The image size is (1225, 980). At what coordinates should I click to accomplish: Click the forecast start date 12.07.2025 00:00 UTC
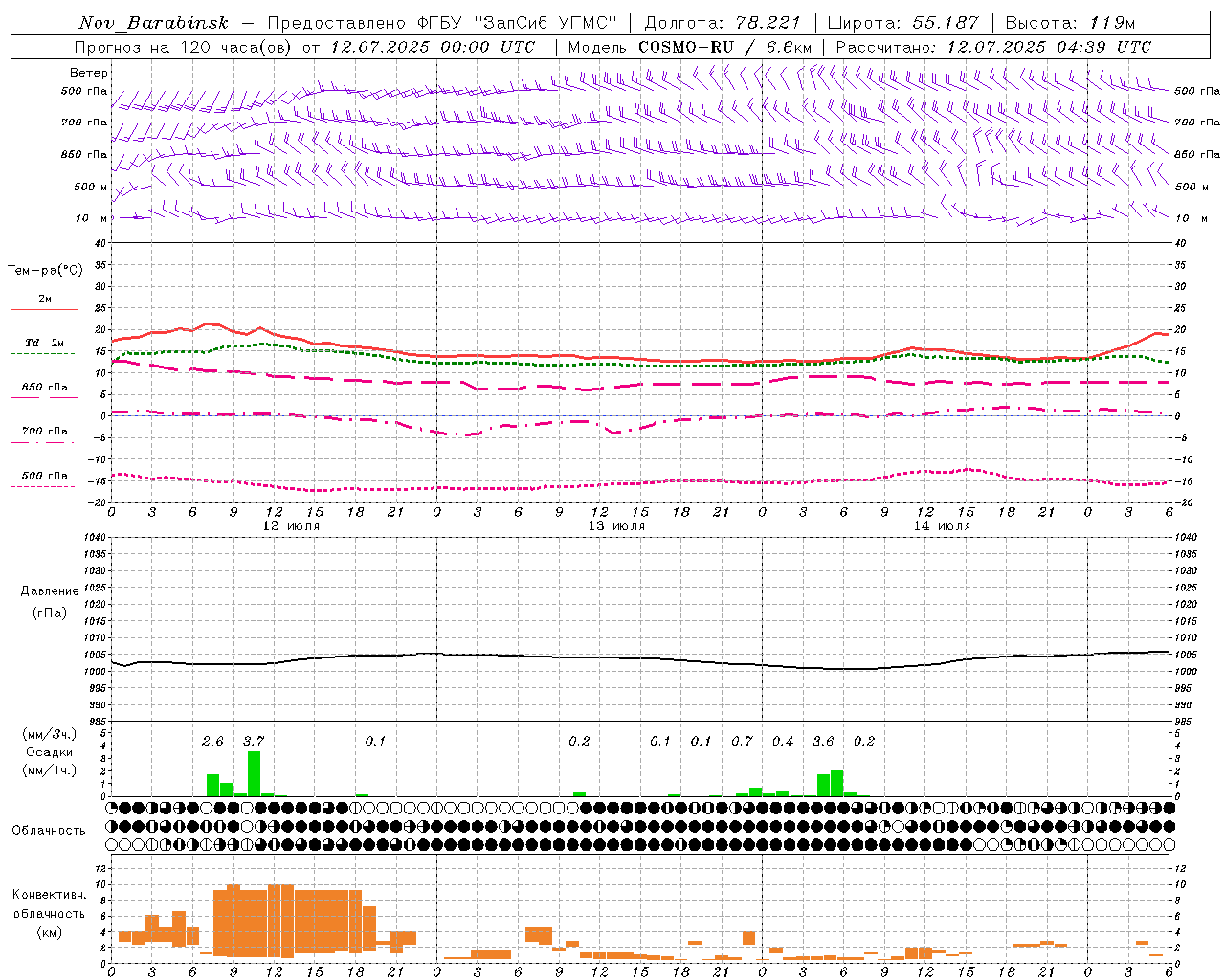[433, 47]
